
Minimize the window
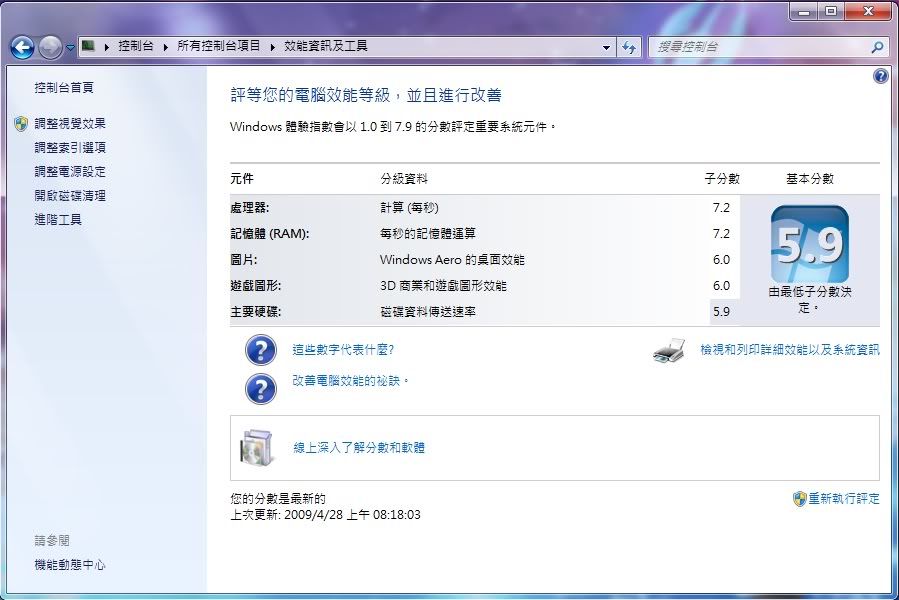[804, 11]
